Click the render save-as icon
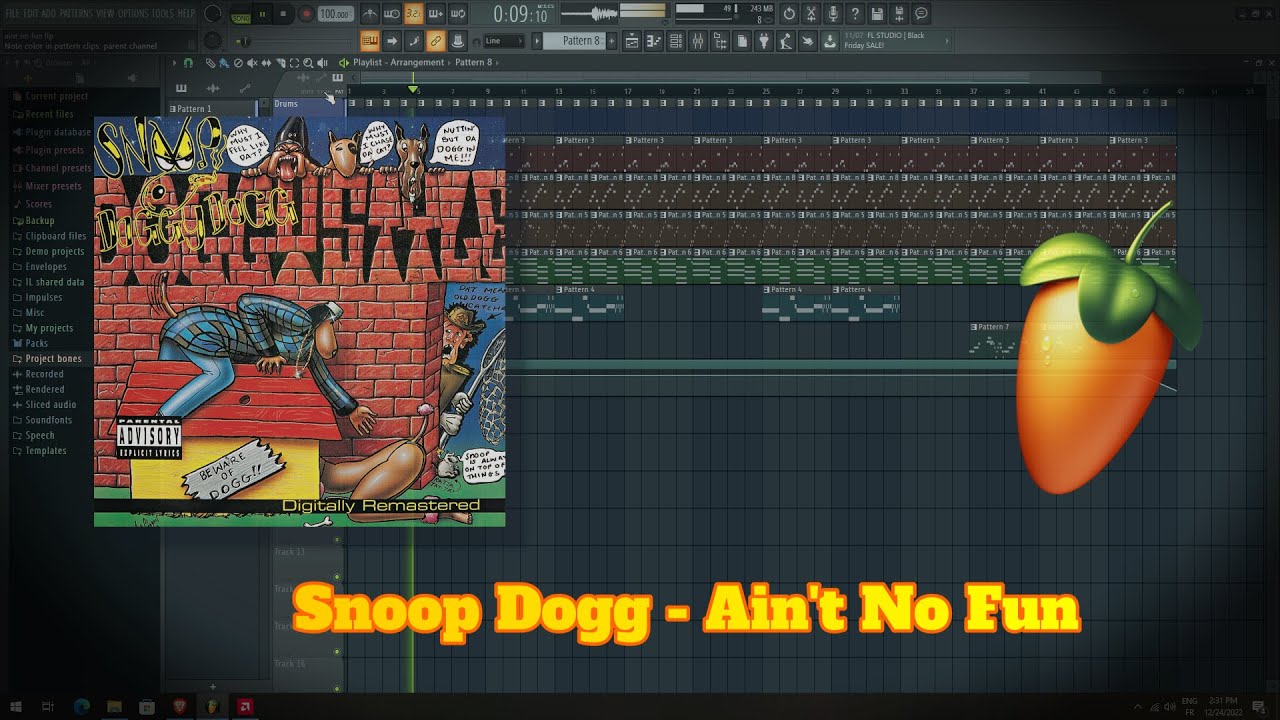The width and height of the screenshot is (1280, 720). point(899,14)
